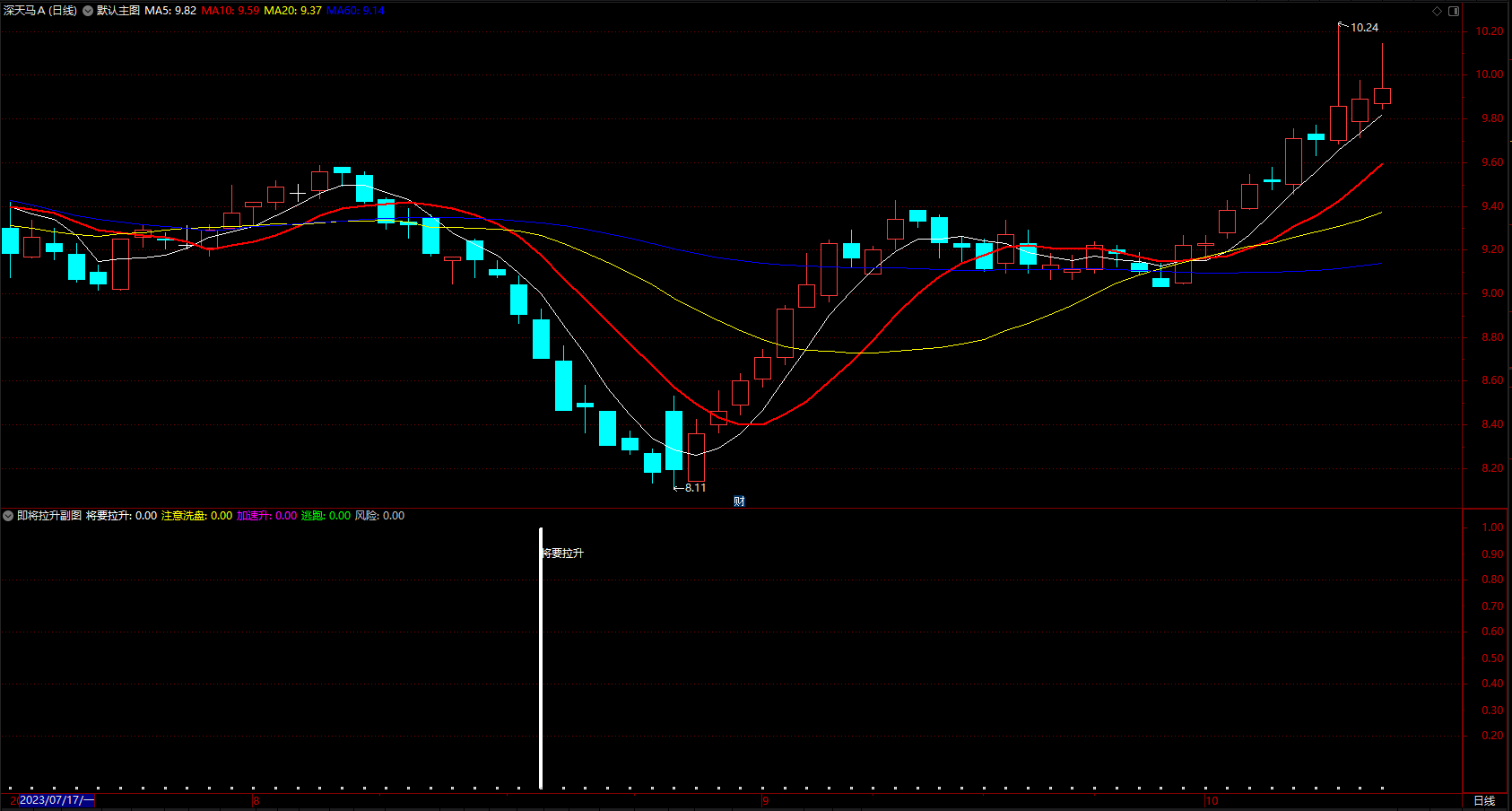Click the 0.50 sub-chart axis label
Screen dimensions: 1512x811
(1492, 658)
